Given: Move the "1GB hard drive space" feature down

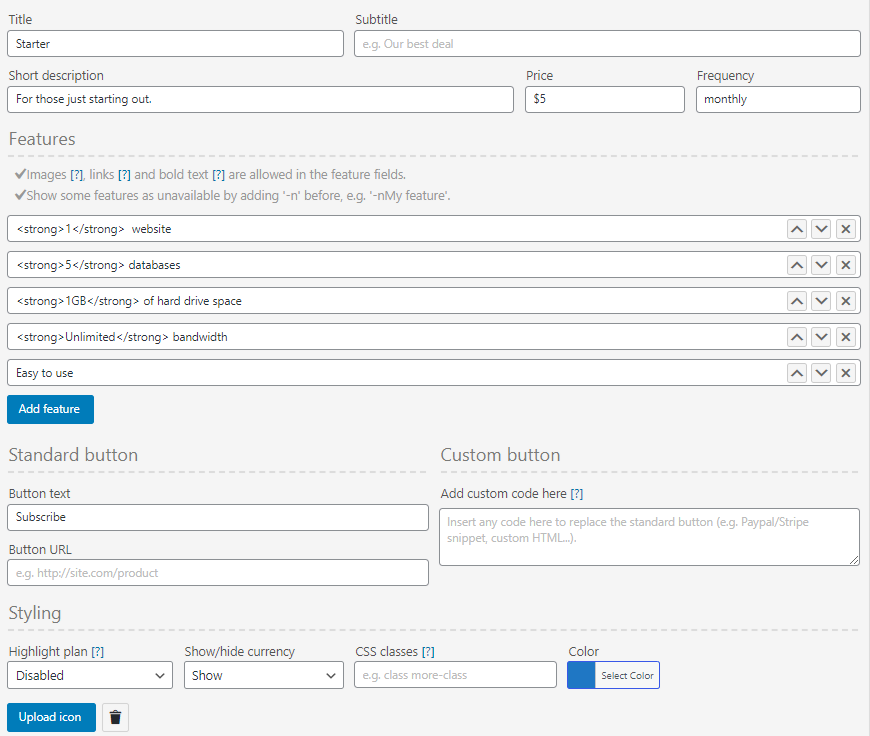Looking at the screenshot, I should click(x=821, y=300).
